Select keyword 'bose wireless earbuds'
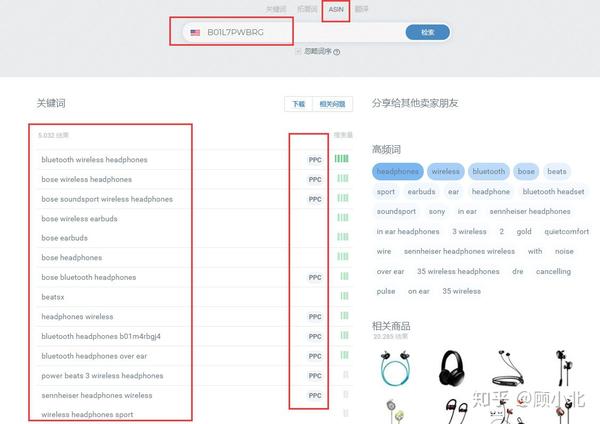The width and height of the screenshot is (600, 424). (79, 219)
